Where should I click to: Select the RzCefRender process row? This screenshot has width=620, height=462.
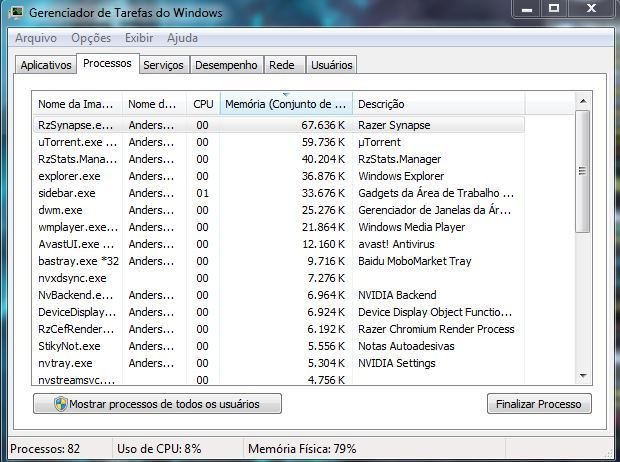click(x=278, y=329)
